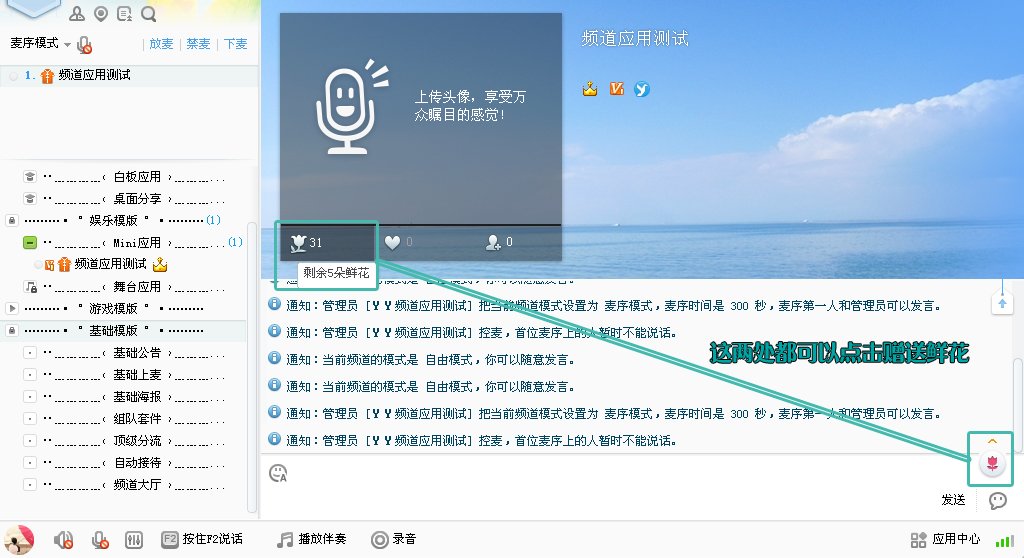
Task: Click the upload arrow icon right of chat
Action: tap(1002, 304)
